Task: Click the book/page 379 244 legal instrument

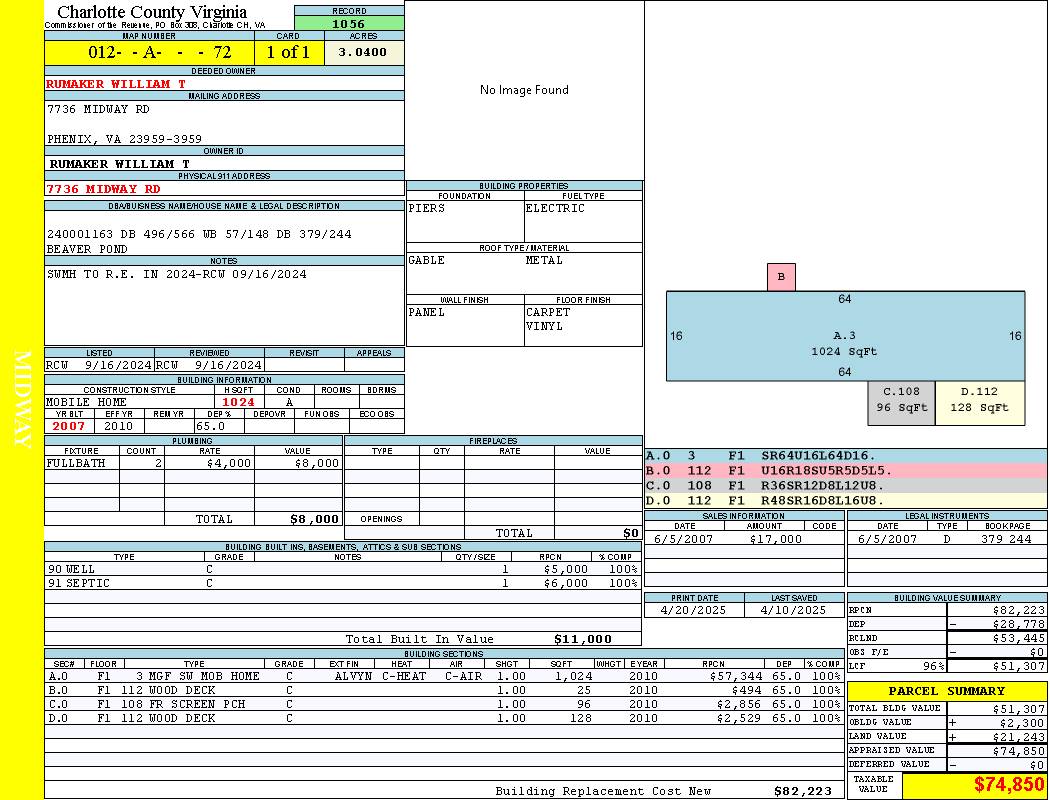Action: pos(1006,539)
